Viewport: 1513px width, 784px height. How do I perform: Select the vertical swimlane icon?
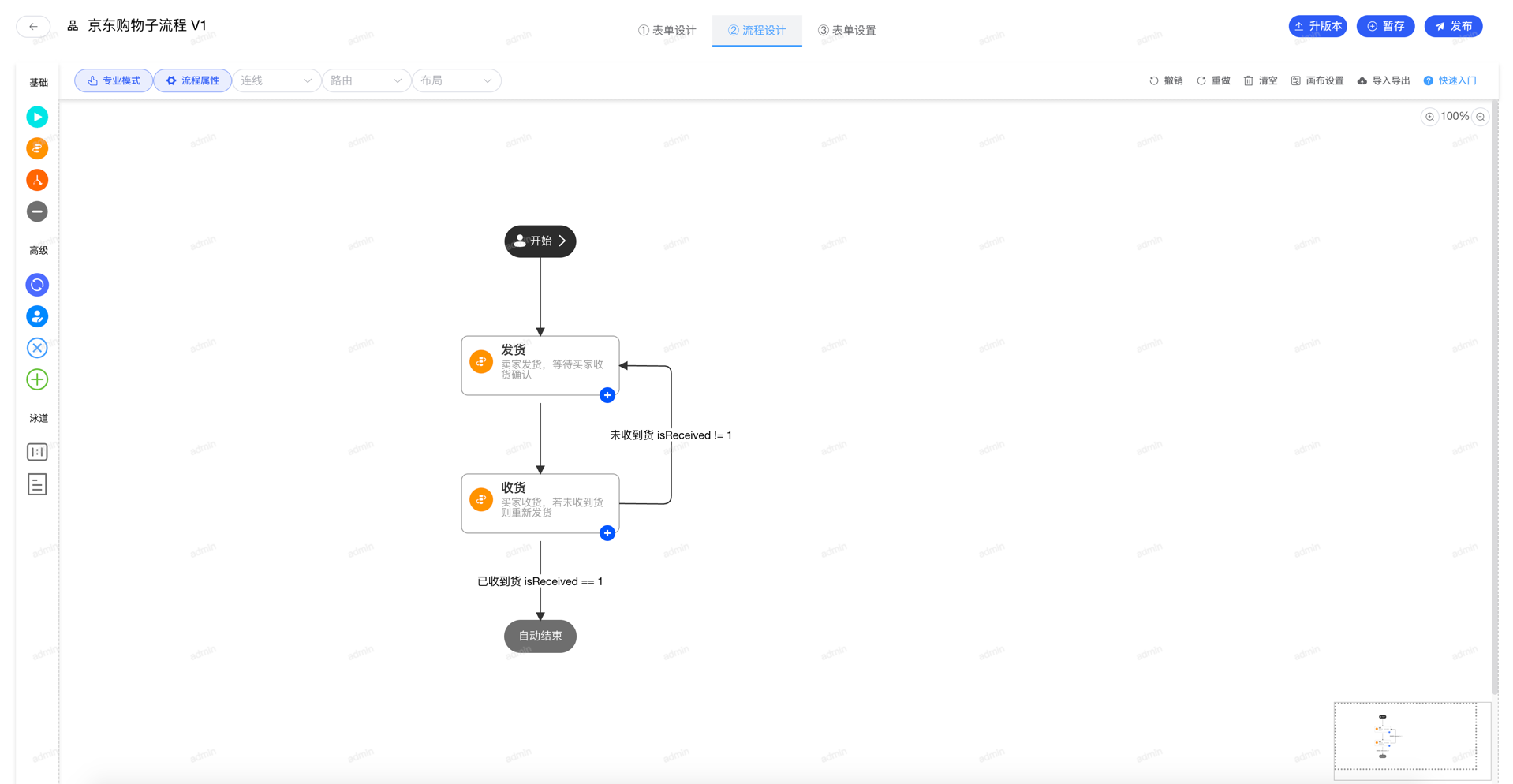[37, 452]
